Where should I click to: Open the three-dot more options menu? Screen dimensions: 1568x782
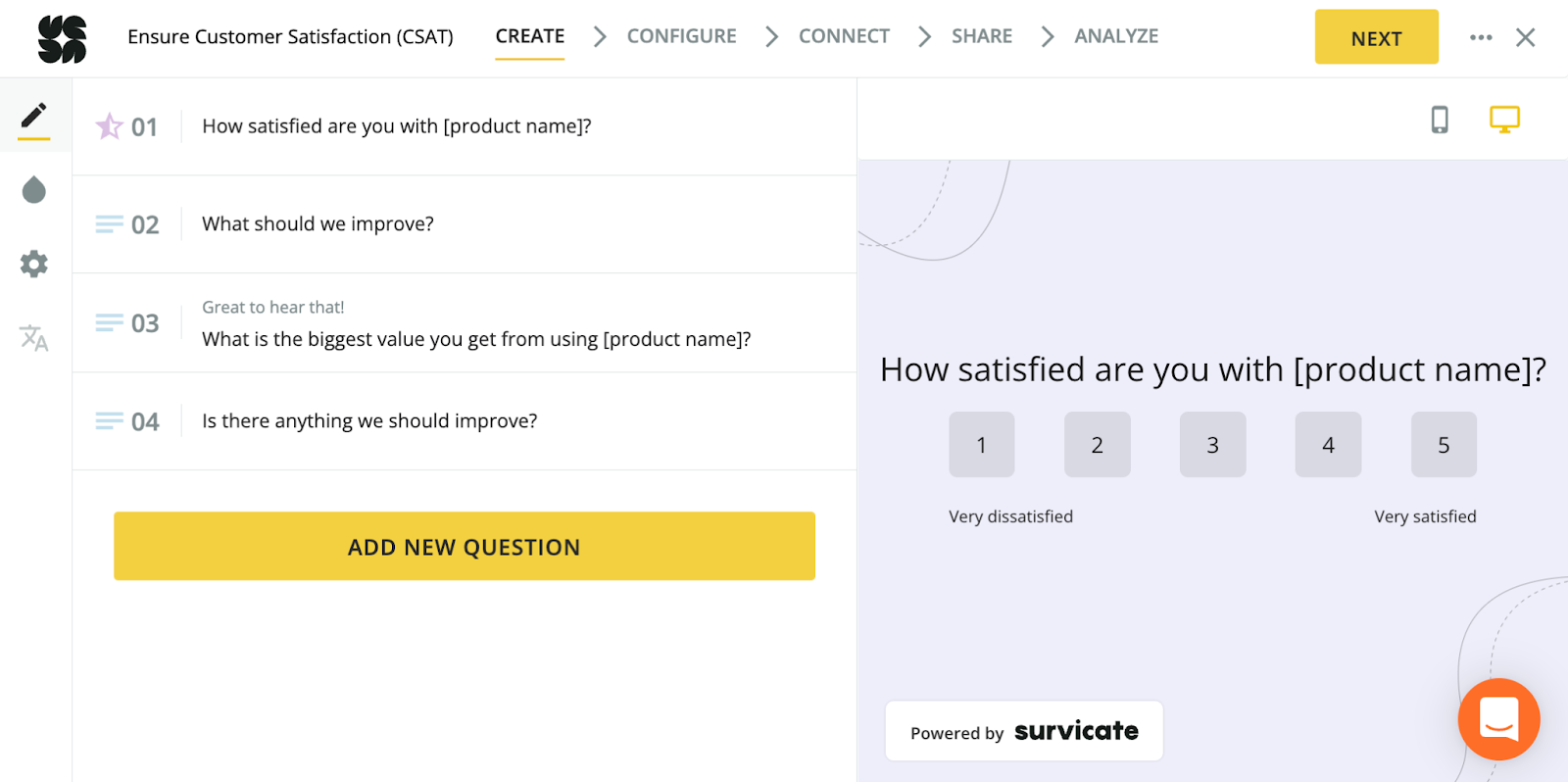coord(1481,37)
